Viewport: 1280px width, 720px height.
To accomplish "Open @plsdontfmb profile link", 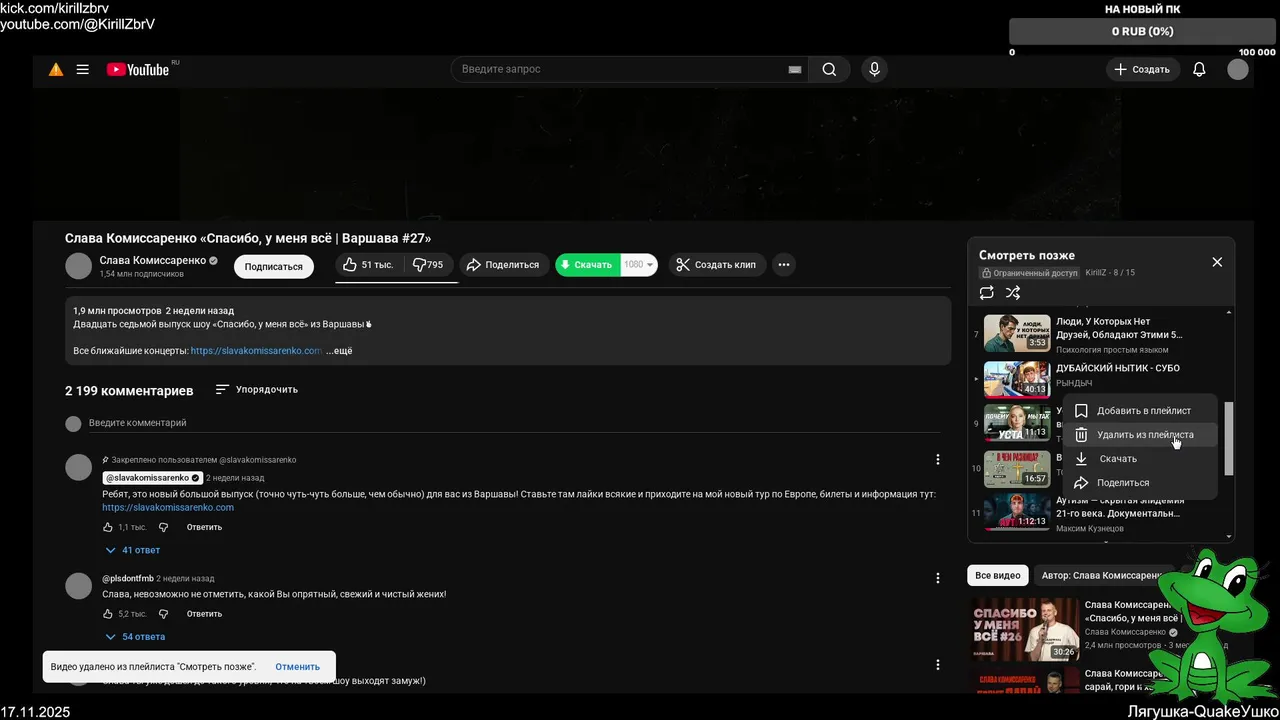I will coord(128,579).
